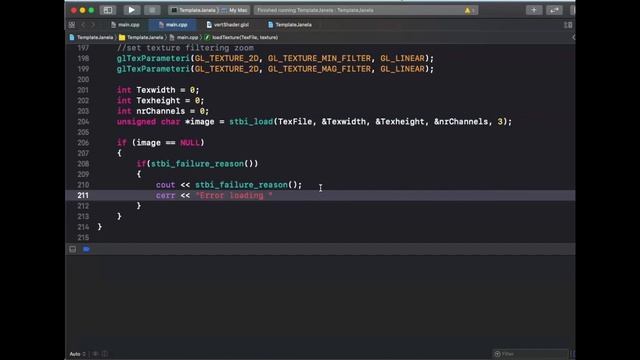Open the Auto variables scope dropdown
The width and height of the screenshot is (640, 360).
tap(78, 354)
